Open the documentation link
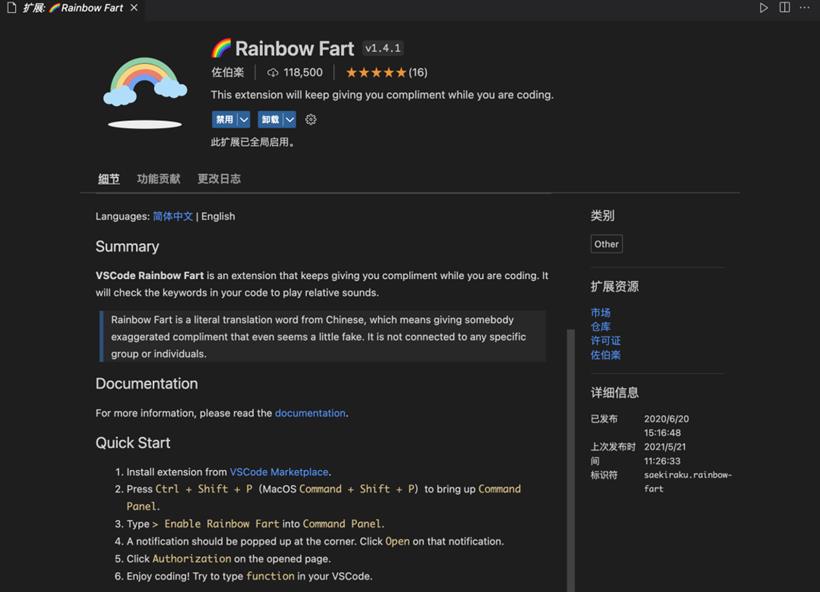Viewport: 820px width, 592px height. pos(310,413)
